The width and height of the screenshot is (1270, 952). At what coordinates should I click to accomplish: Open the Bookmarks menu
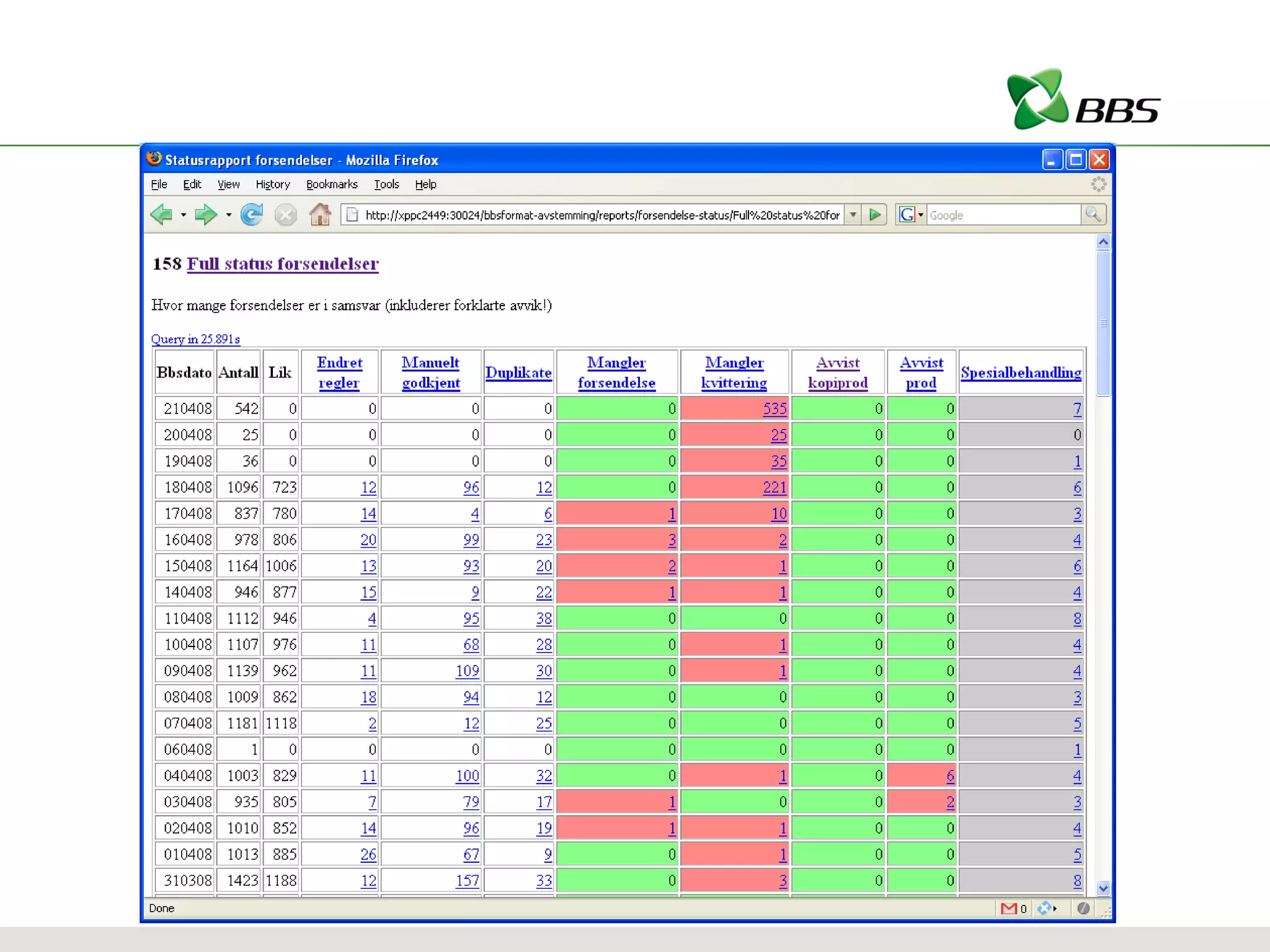pyautogui.click(x=332, y=185)
